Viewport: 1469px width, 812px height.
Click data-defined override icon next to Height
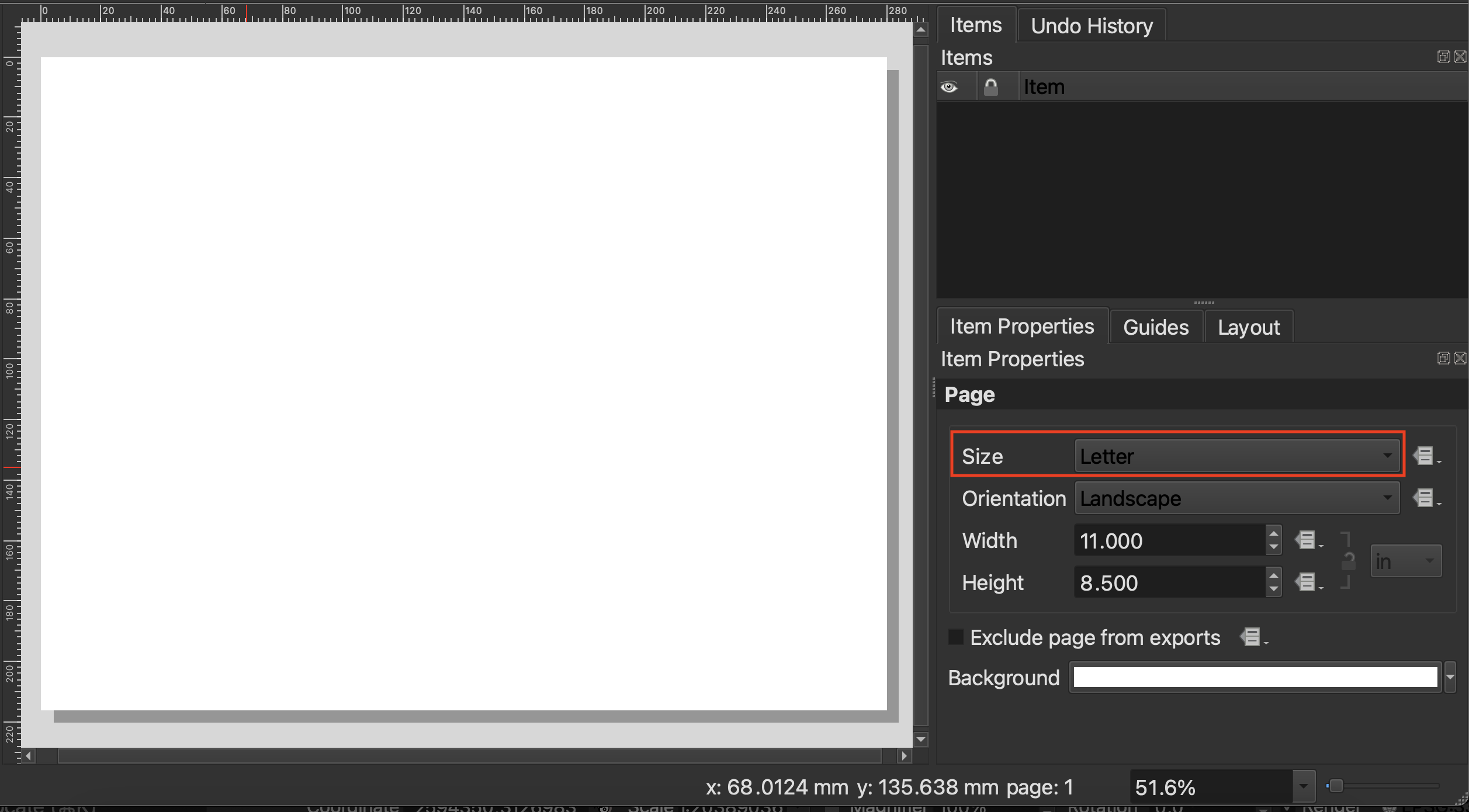click(x=1307, y=582)
